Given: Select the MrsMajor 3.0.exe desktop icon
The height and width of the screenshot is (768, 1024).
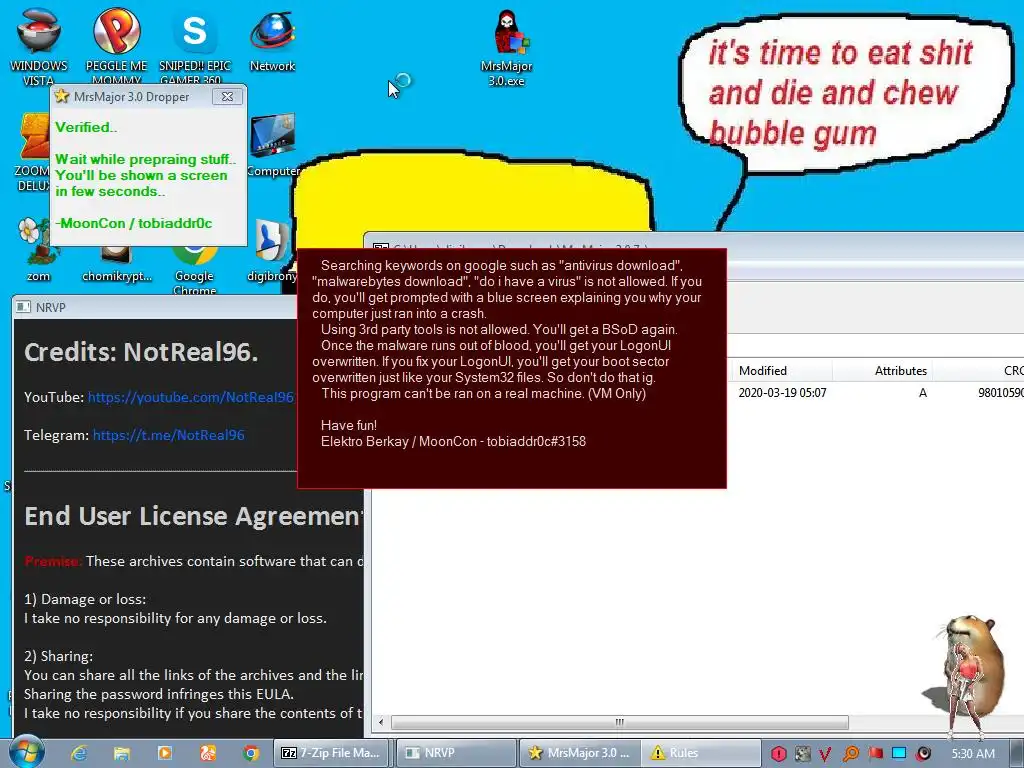Looking at the screenshot, I should pos(507,47).
